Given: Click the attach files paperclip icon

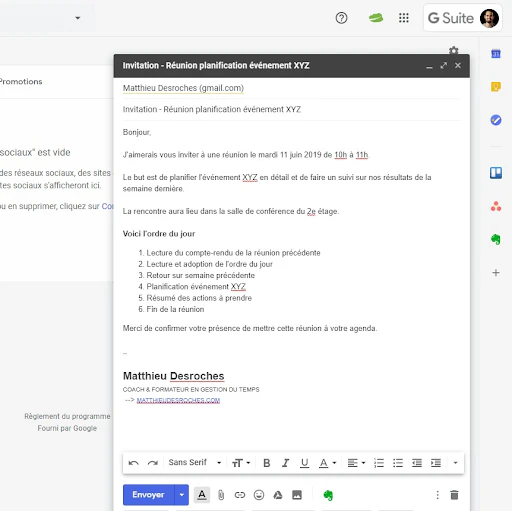Looking at the screenshot, I should (221, 495).
